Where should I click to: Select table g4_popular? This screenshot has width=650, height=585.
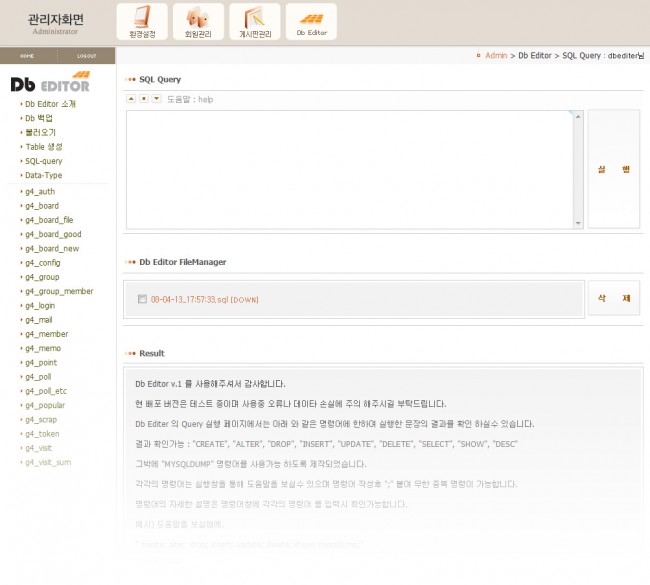(x=45, y=405)
